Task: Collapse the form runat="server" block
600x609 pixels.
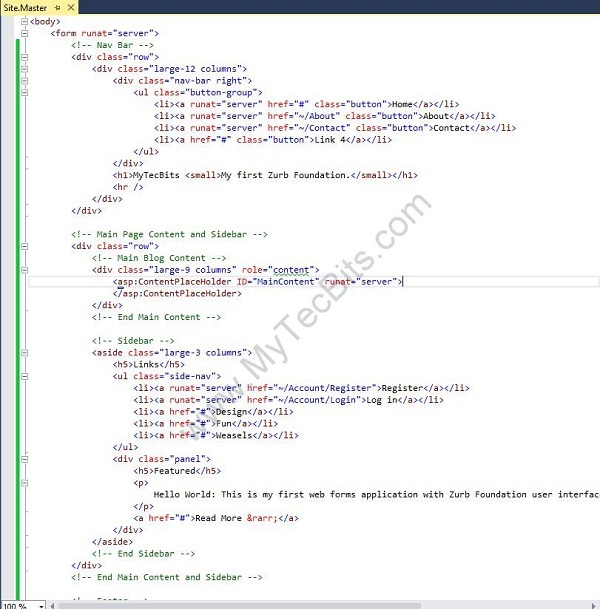Action: (x=24, y=33)
